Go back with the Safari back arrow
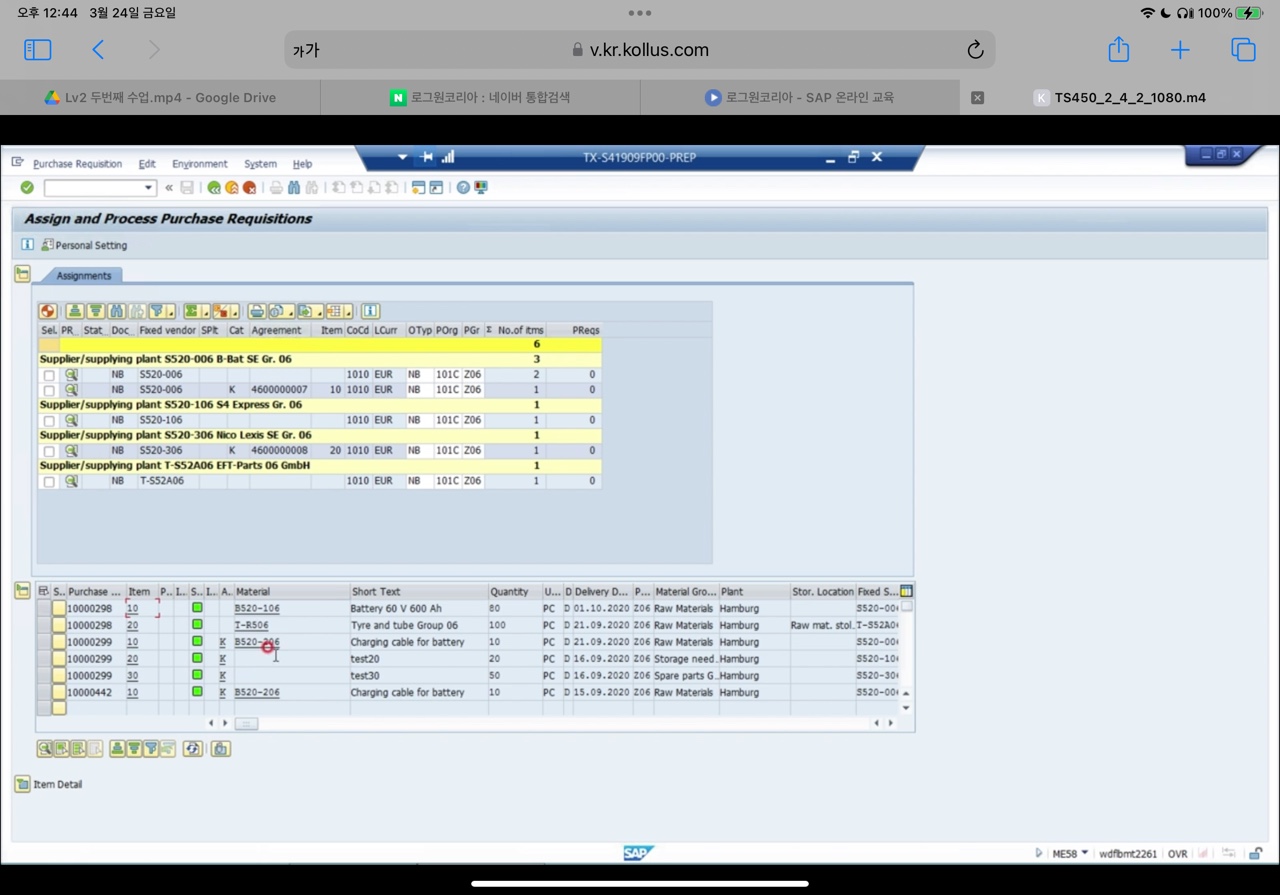This screenshot has height=895, width=1280. 98,50
